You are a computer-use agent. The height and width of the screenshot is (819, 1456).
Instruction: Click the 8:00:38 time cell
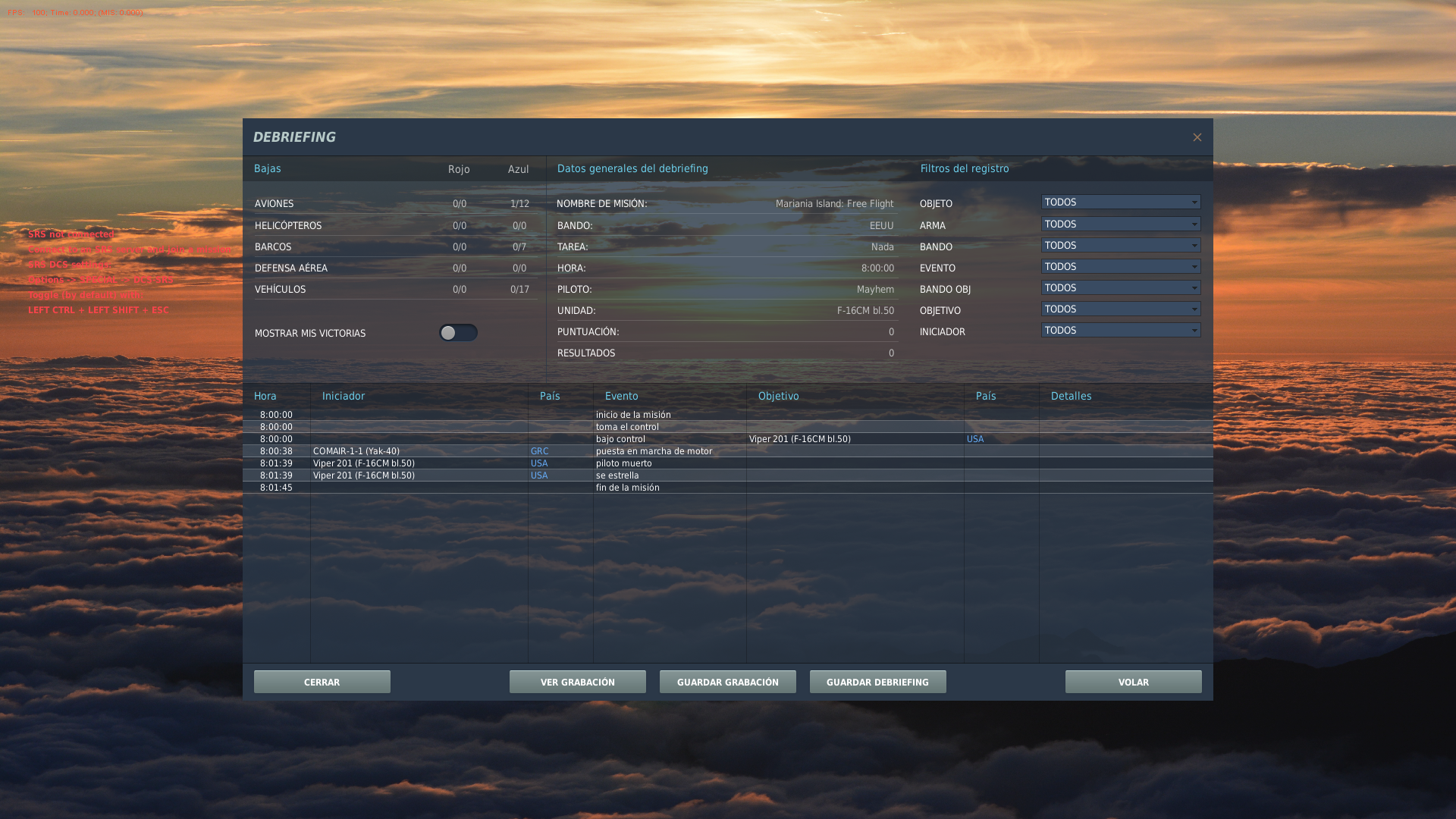coord(276,451)
